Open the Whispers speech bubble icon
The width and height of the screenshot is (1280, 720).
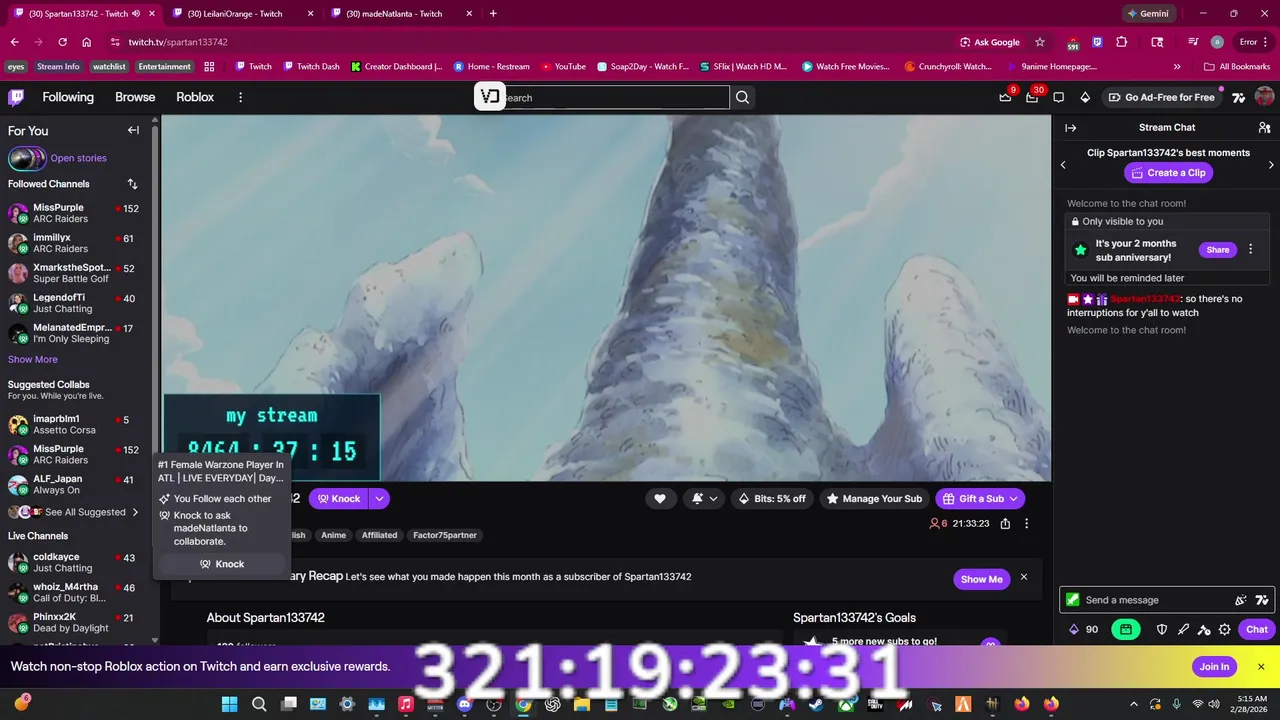(x=1059, y=97)
